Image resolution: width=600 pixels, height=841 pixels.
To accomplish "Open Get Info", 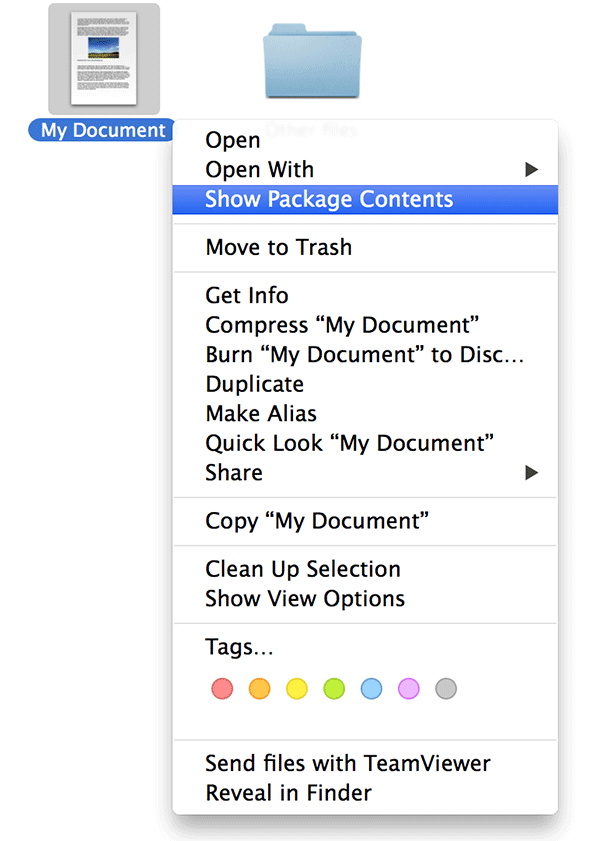I will pos(246,295).
